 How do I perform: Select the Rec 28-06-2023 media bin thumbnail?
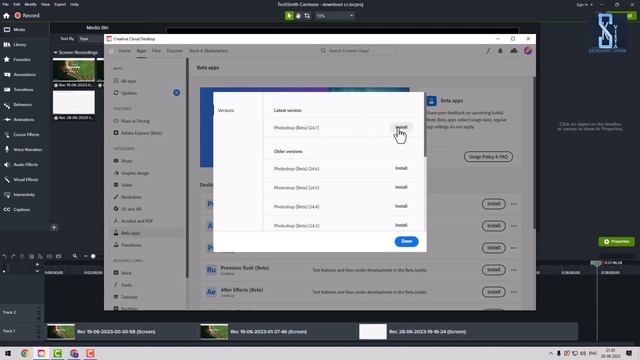[74, 102]
